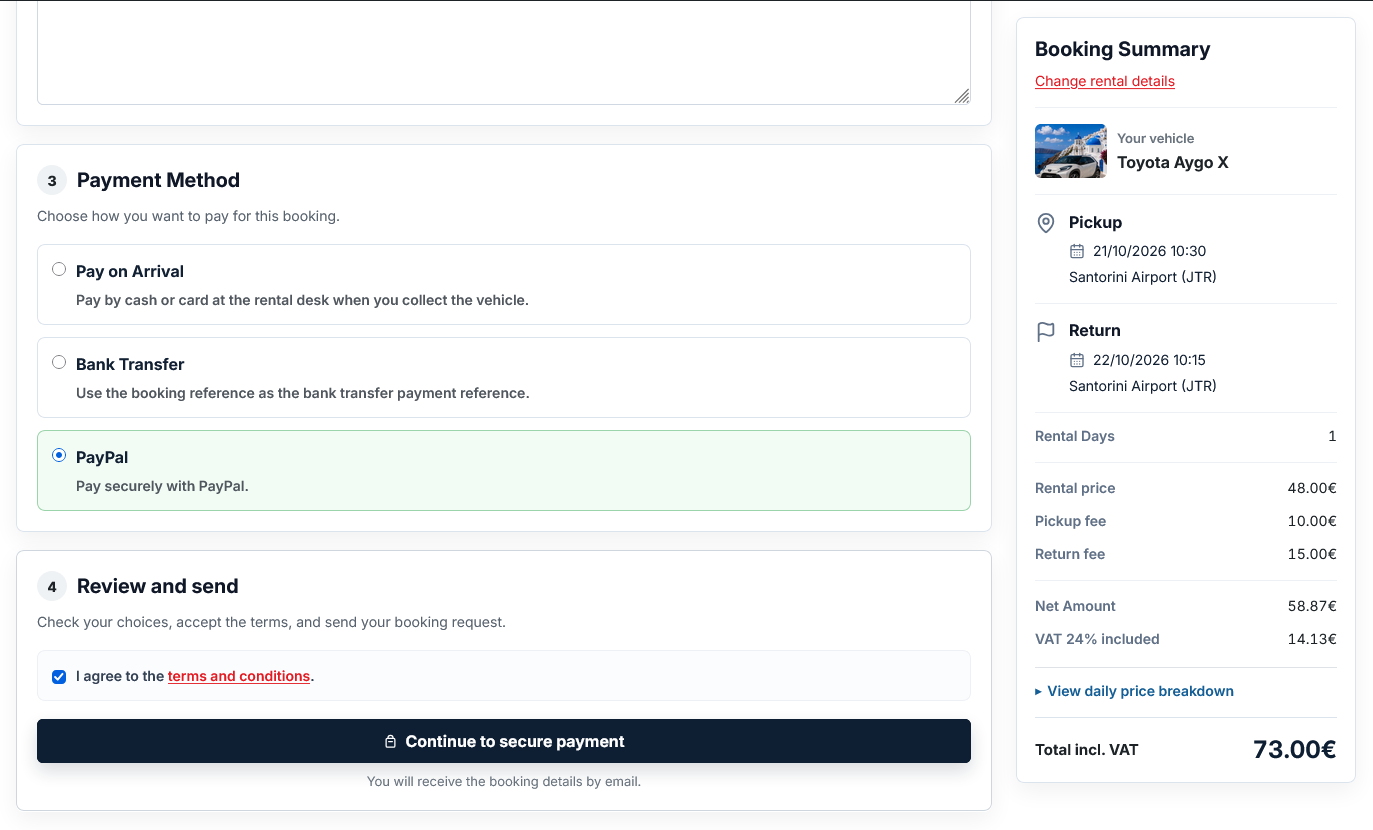The width and height of the screenshot is (1373, 830).
Task: Select the Bank Transfer radio button
Action: tap(59, 363)
